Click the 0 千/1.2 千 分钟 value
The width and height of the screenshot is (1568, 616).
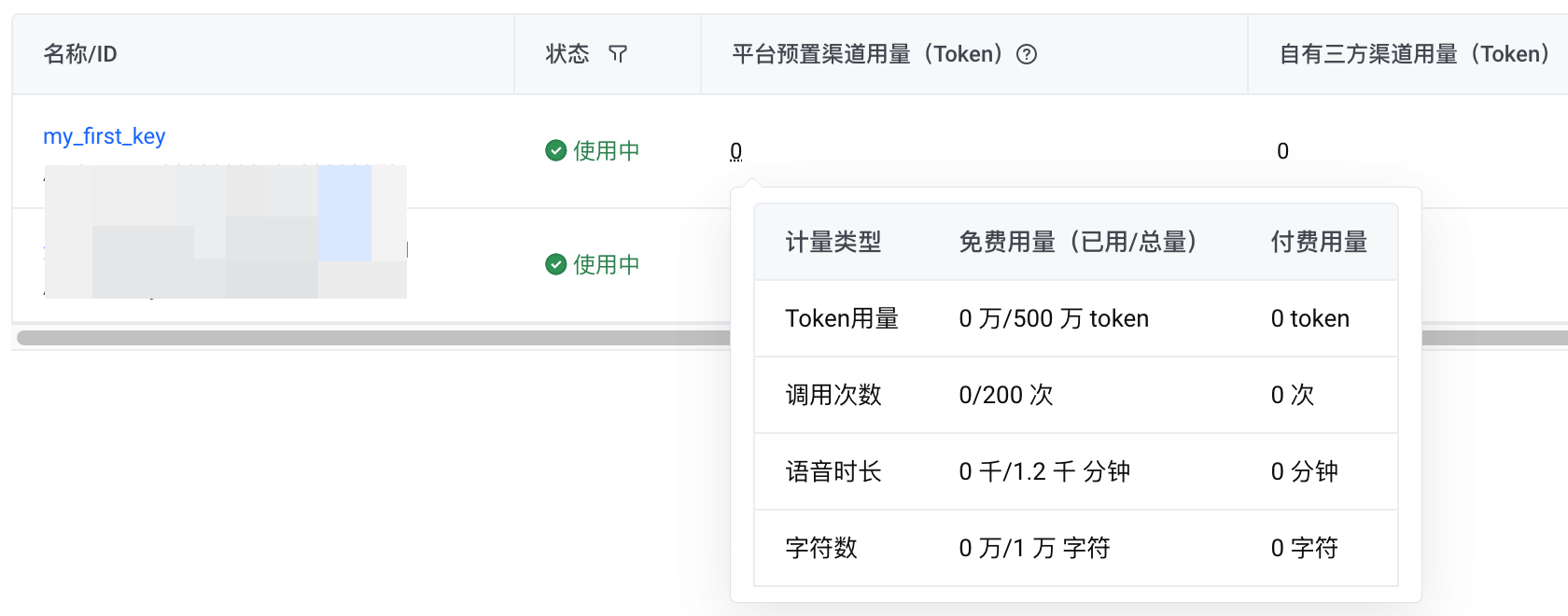(1043, 472)
